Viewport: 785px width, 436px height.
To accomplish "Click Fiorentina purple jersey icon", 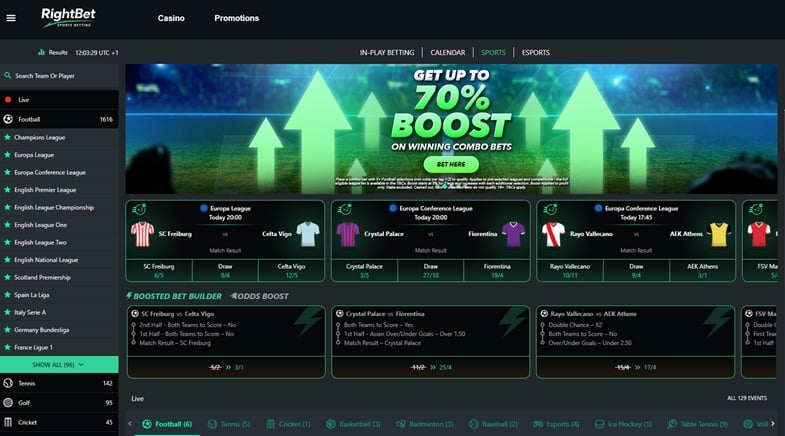I will (513, 234).
